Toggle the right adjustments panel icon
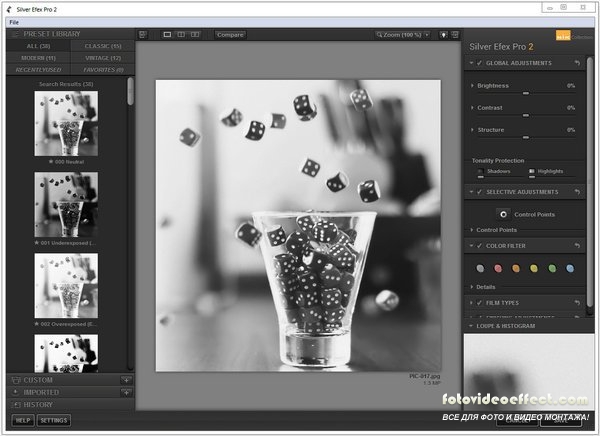 (x=455, y=35)
